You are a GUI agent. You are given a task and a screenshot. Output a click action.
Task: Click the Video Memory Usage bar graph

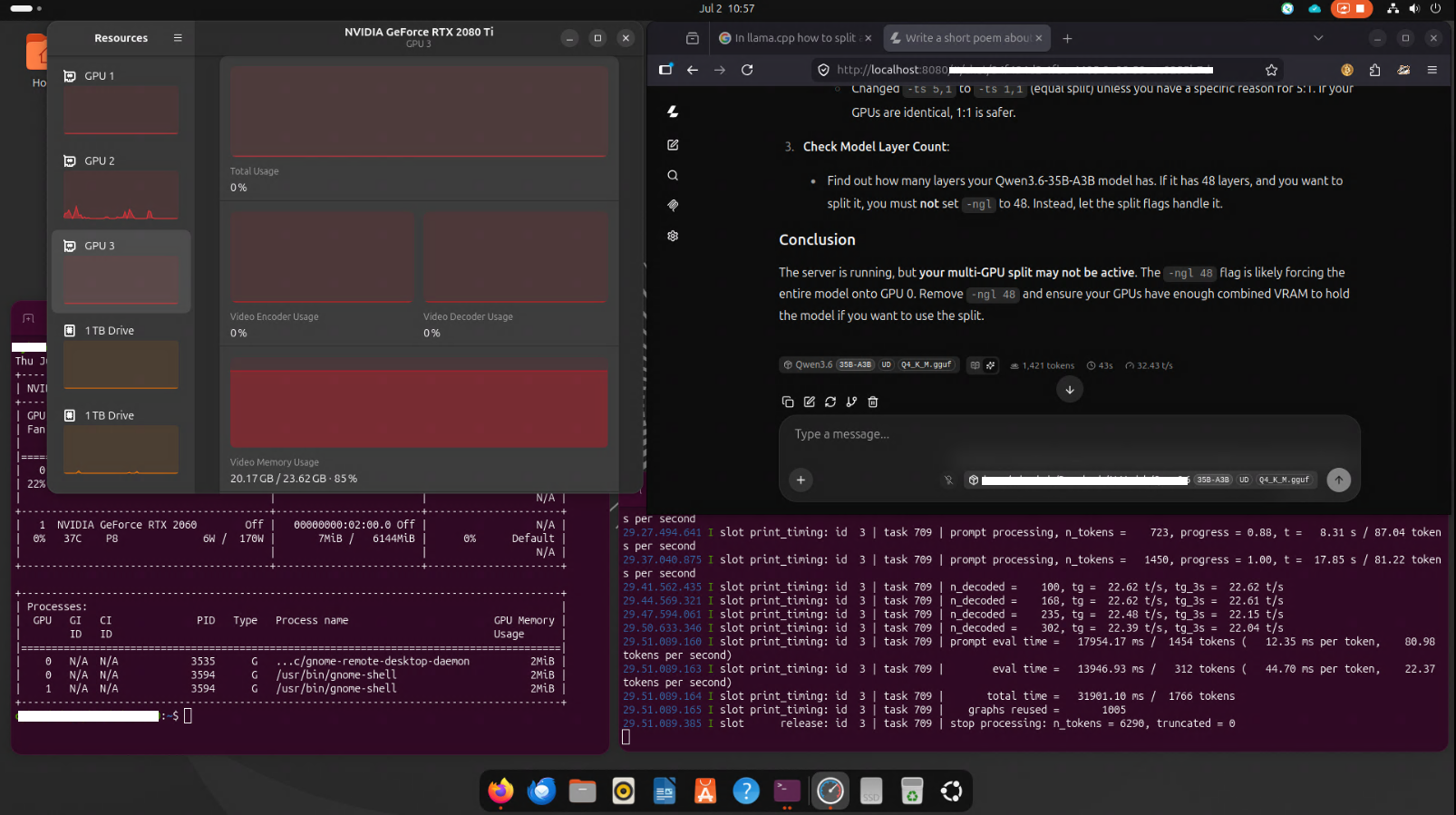click(x=419, y=403)
